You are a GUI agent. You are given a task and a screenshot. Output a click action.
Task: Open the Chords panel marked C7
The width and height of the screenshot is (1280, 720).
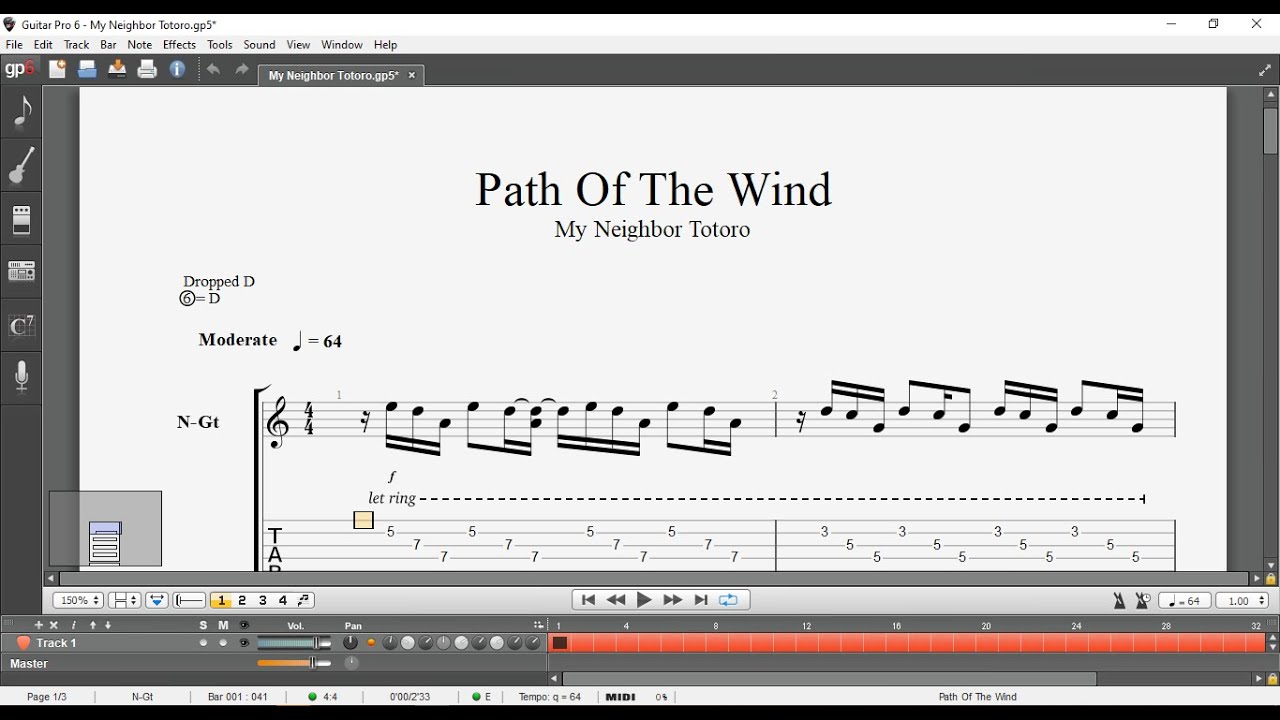pos(21,326)
